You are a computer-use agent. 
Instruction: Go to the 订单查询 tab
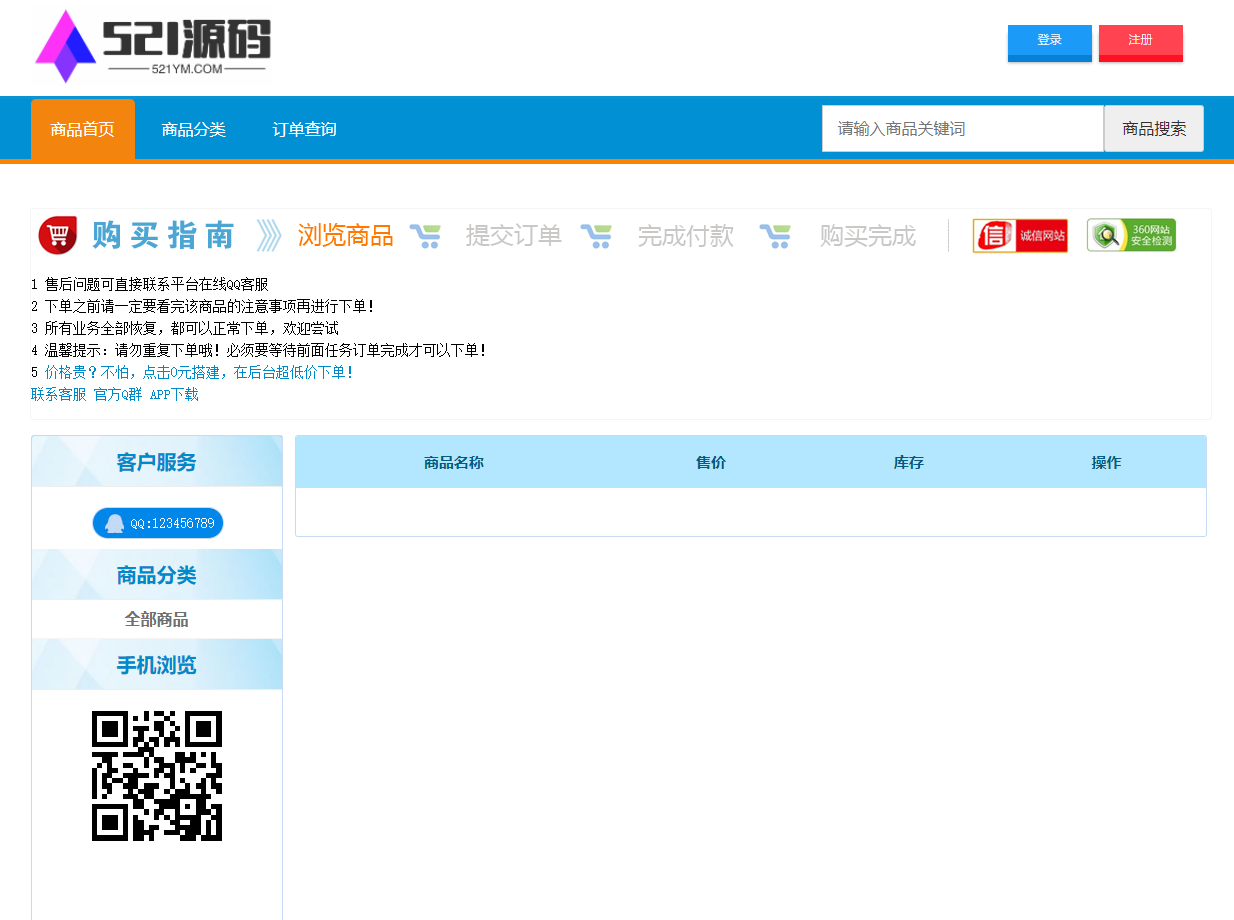click(305, 129)
